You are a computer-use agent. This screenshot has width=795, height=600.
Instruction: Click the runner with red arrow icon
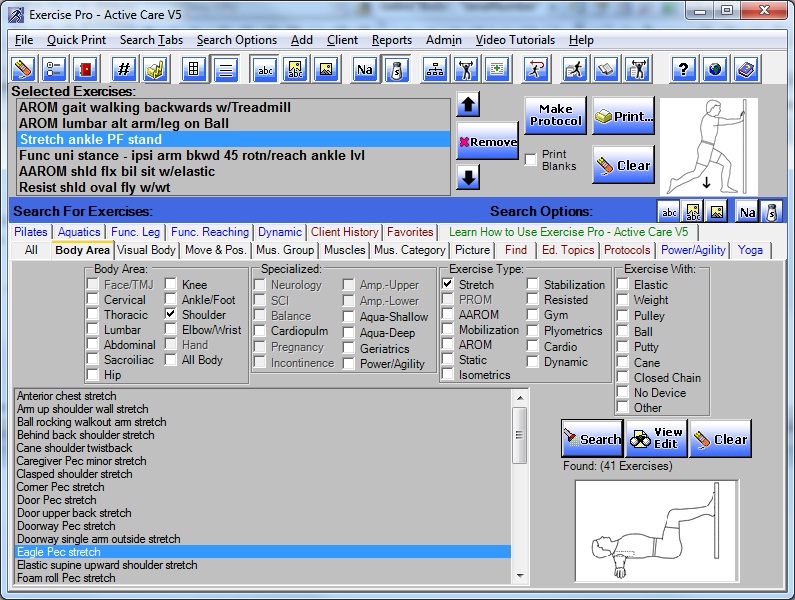click(536, 69)
